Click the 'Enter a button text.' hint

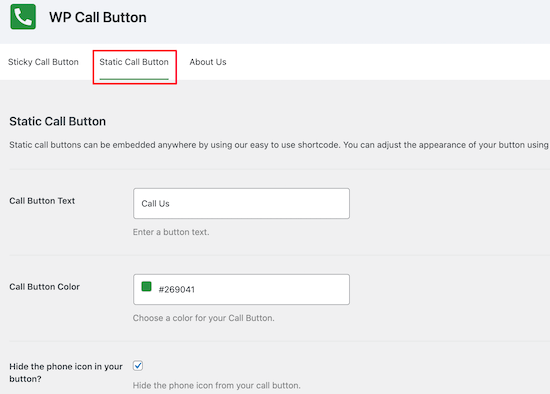(171, 232)
